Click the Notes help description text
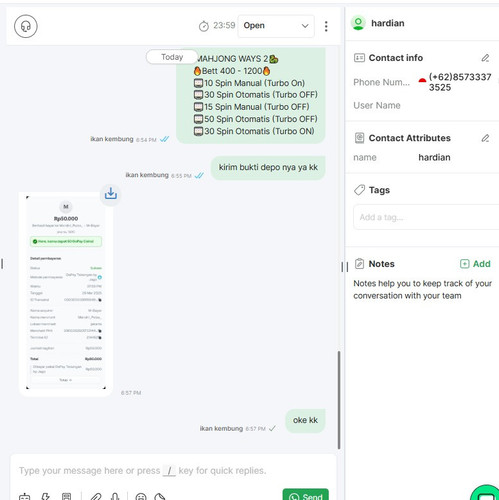499x500 pixels. click(x=422, y=289)
